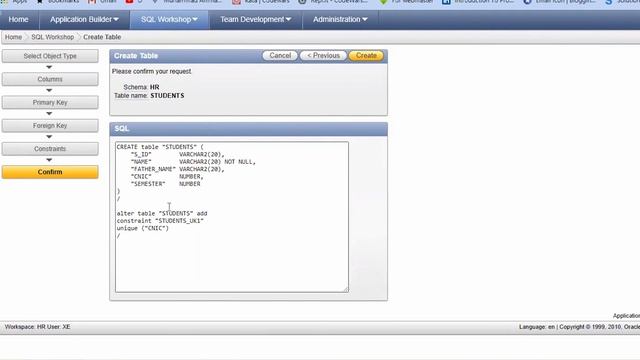Click the constraint "STUDENTS_UK1" line

160,221
